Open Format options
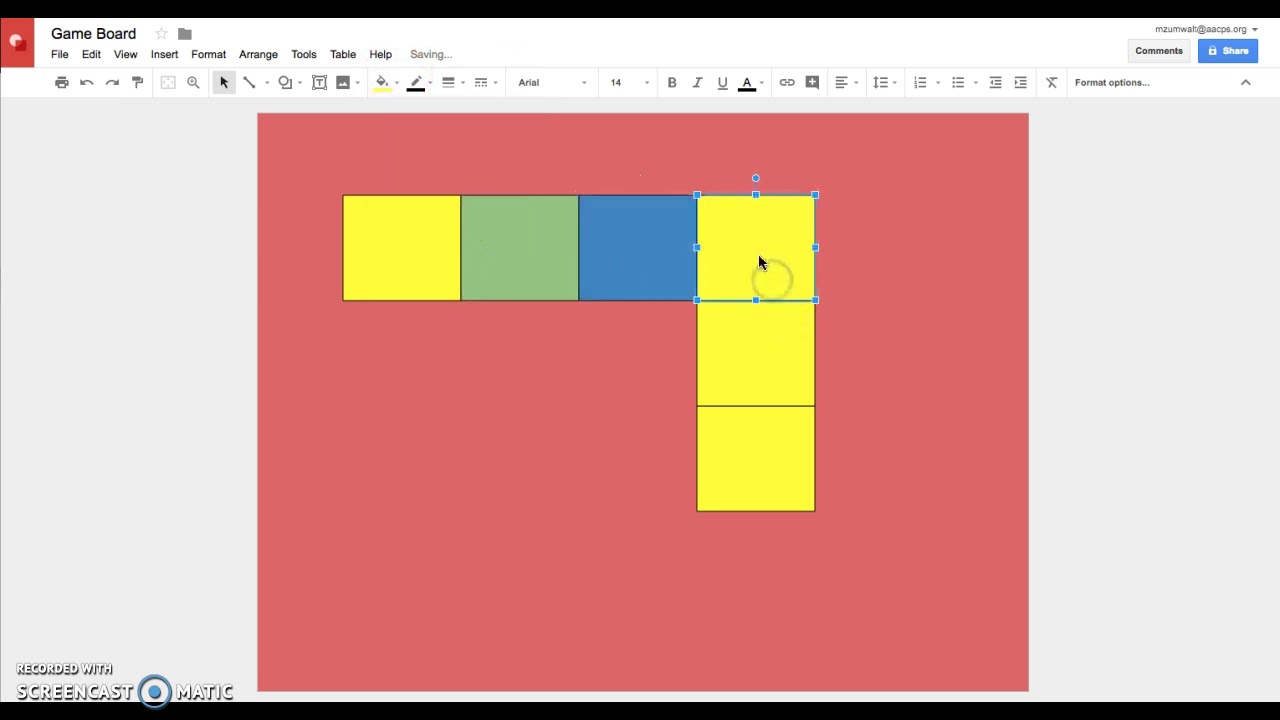1280x720 pixels. click(1111, 82)
